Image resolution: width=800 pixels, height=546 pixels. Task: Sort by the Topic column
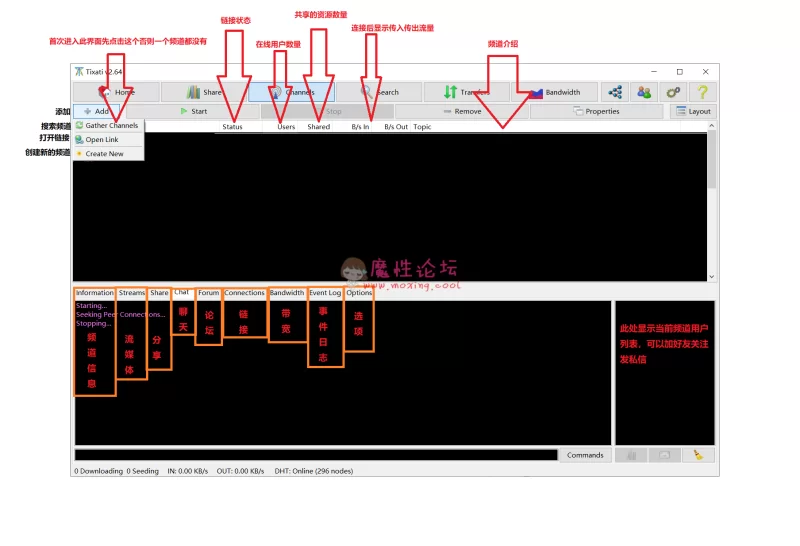422,127
